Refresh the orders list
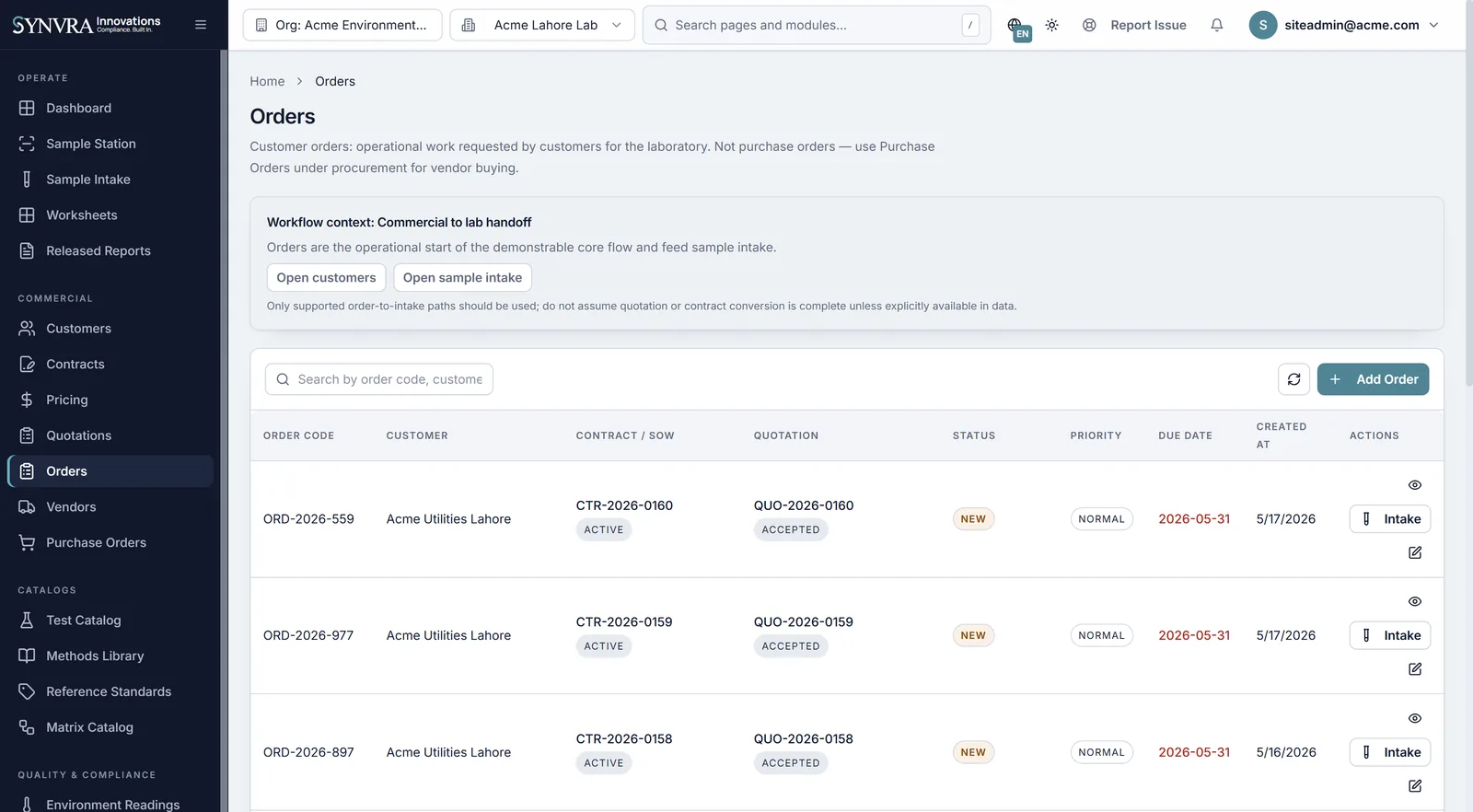Screen dimensions: 1473x812 pos(1293,379)
